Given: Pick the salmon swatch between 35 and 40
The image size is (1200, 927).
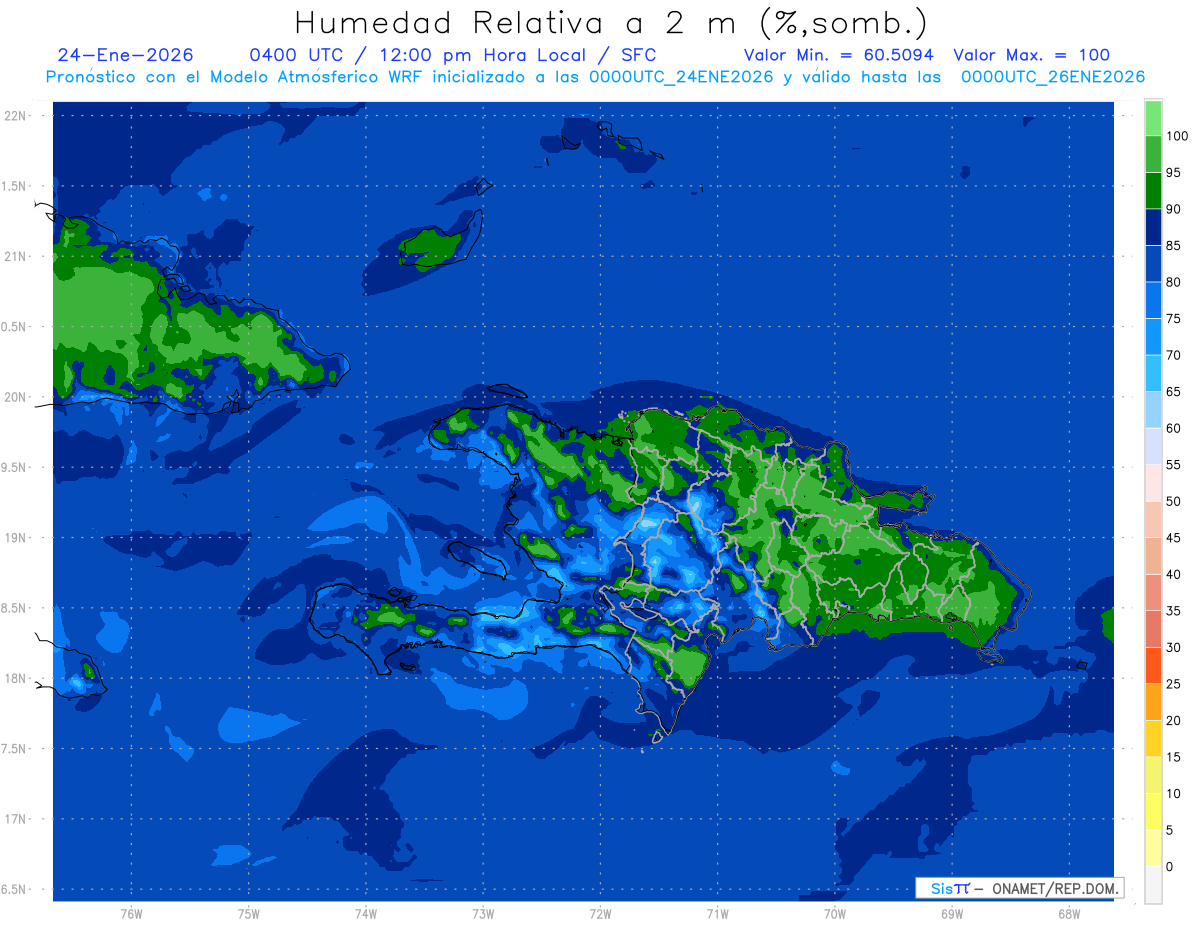Looking at the screenshot, I should 1153,592.
